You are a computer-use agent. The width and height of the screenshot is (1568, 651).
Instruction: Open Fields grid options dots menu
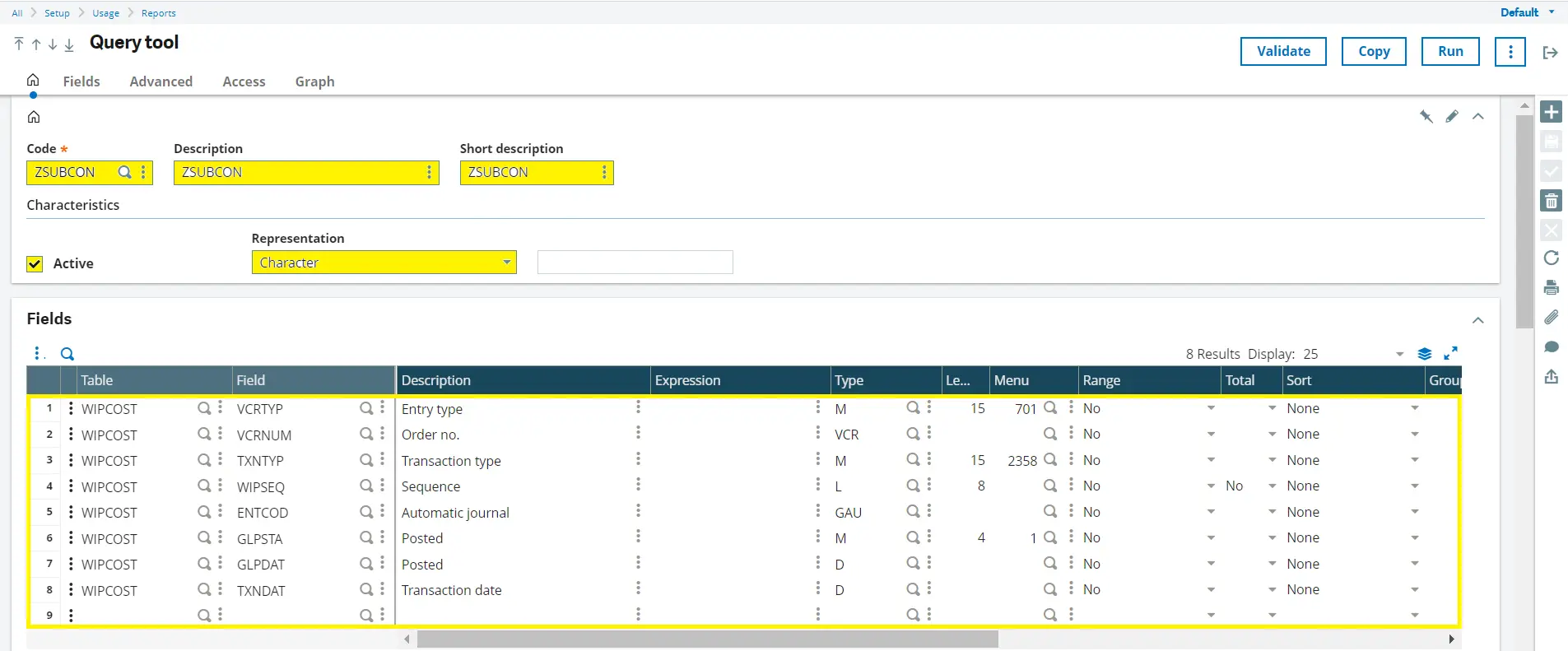(38, 354)
